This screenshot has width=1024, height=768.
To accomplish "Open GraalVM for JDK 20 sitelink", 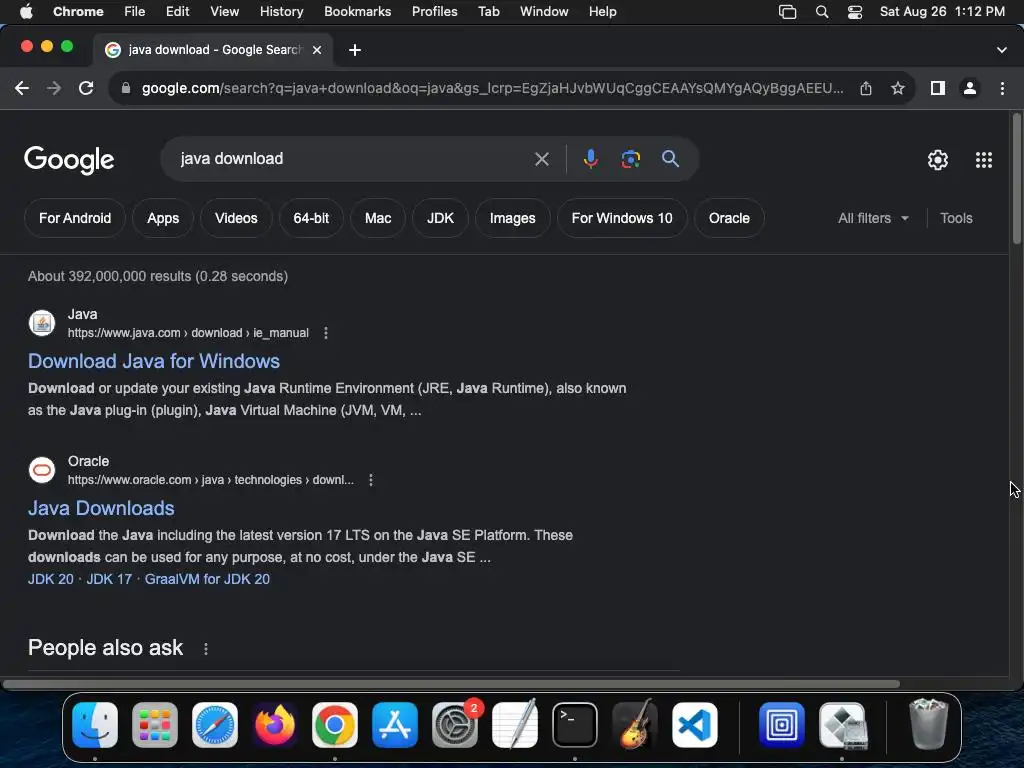I will (x=207, y=579).
